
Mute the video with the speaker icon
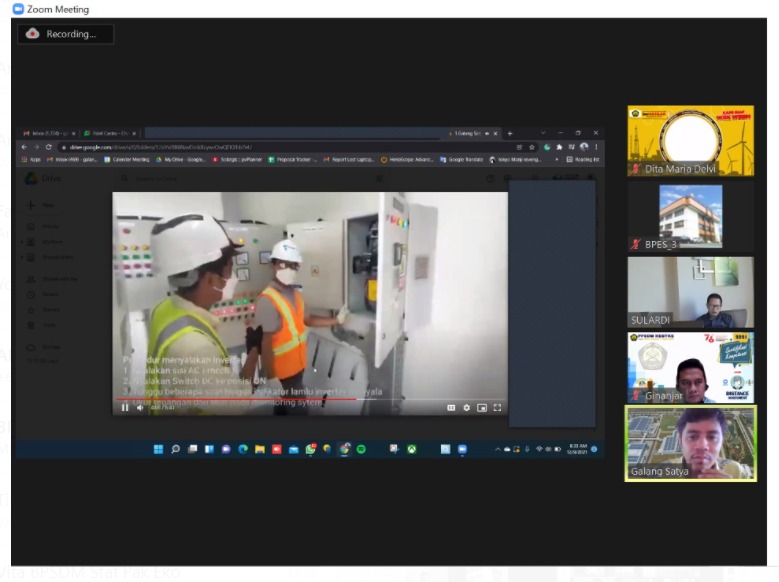[140, 408]
